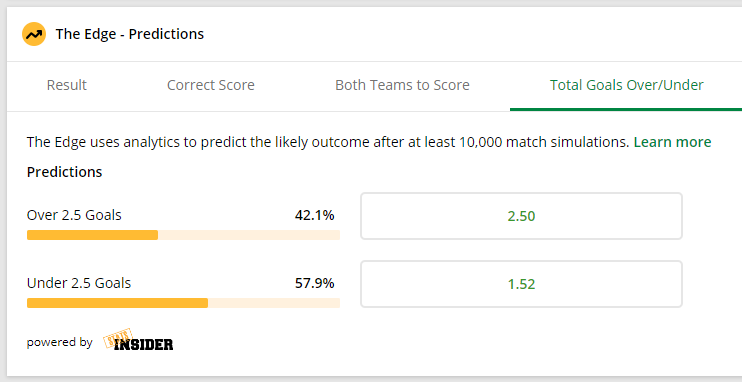Click the 42.1% percentage value

315,215
